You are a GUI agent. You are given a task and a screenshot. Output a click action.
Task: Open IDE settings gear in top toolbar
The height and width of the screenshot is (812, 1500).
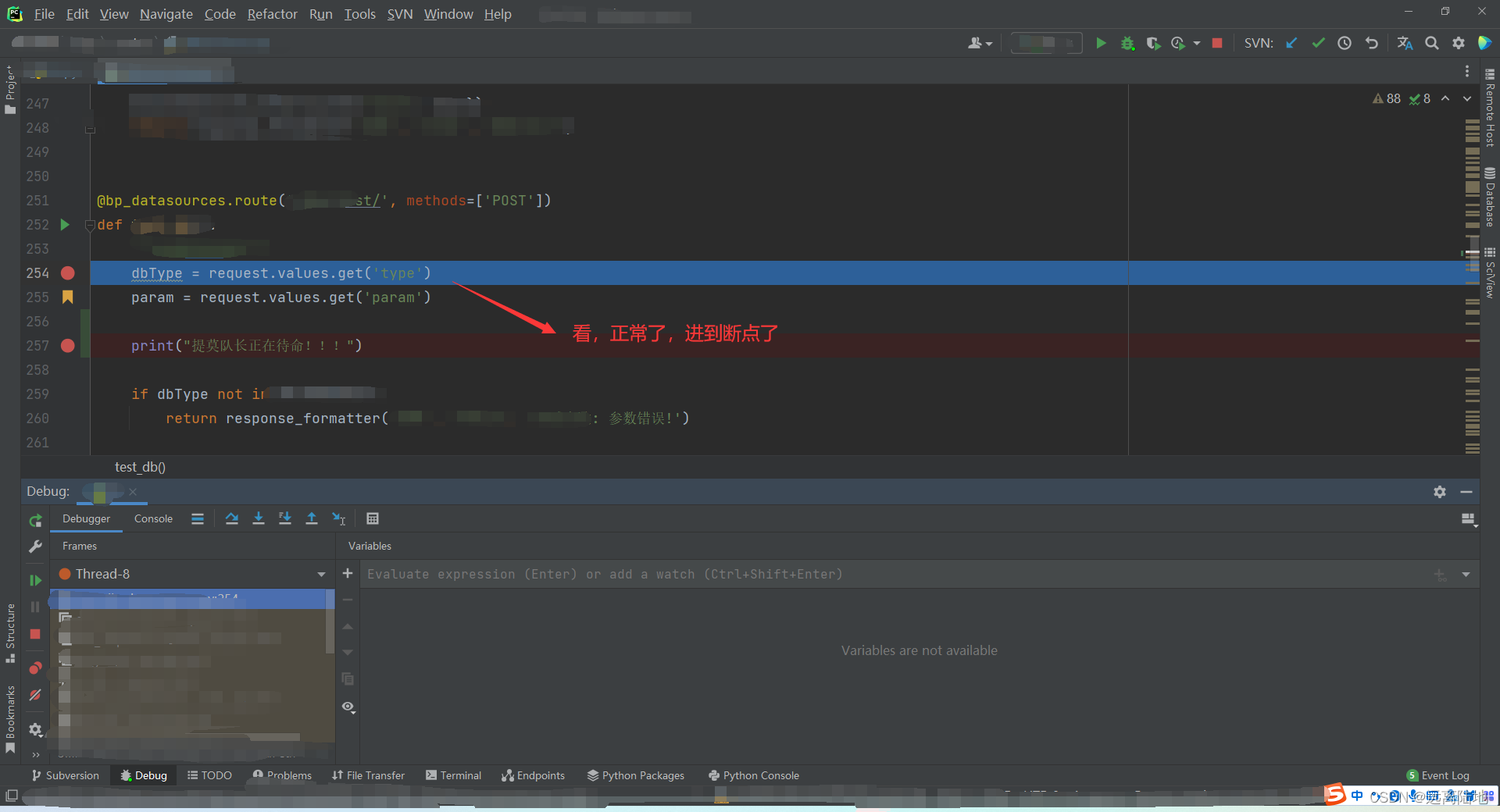tap(1459, 43)
